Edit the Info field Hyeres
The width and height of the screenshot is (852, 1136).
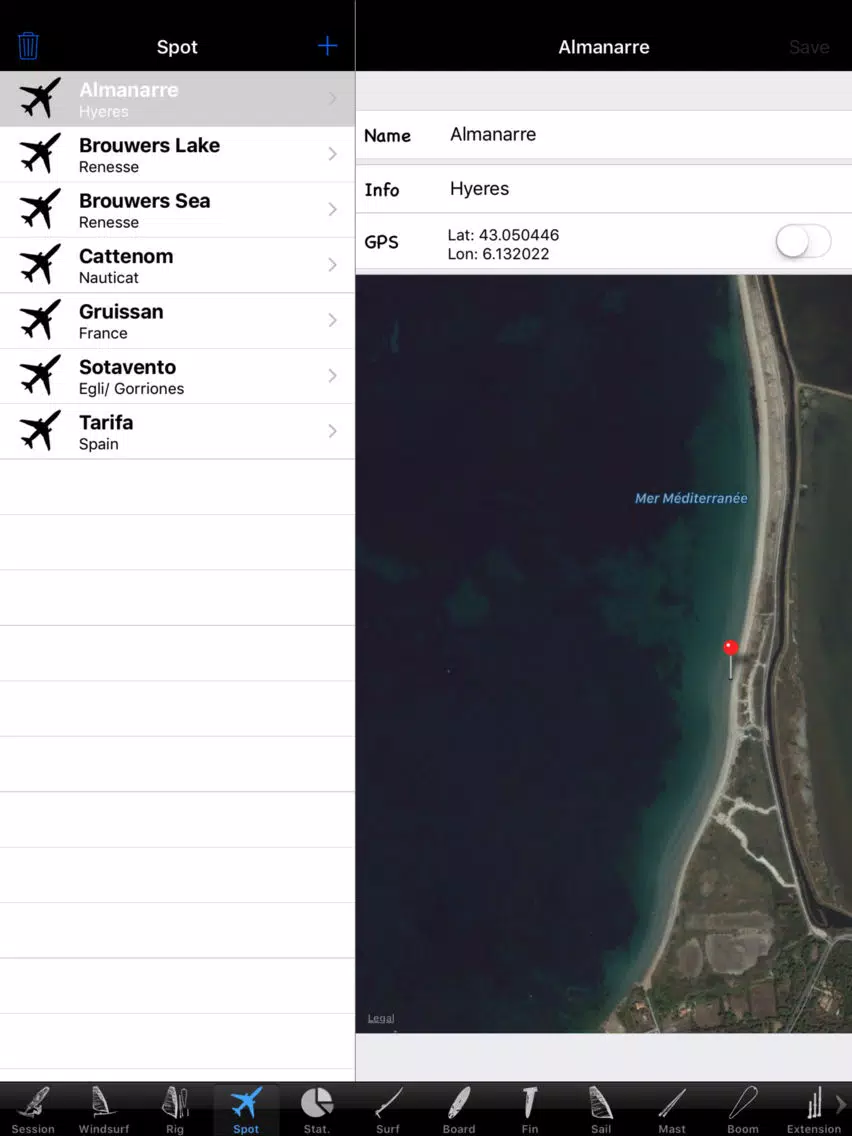pyautogui.click(x=604, y=189)
